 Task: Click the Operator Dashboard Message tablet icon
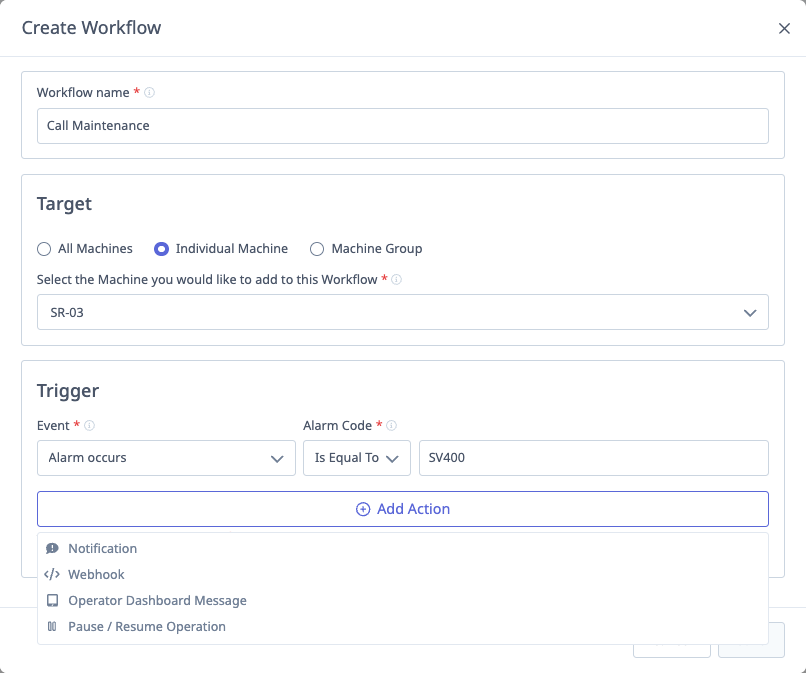point(52,601)
